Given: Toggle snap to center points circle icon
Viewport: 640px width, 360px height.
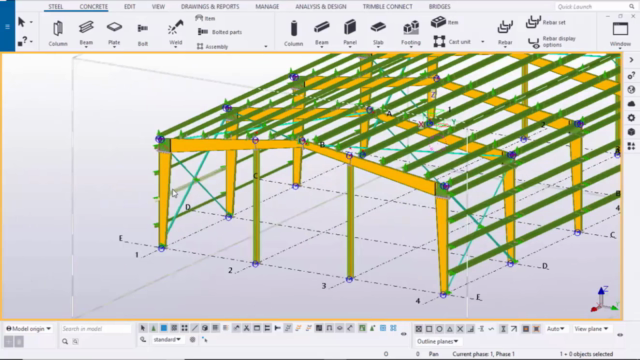Looking at the screenshot, I should 439,329.
